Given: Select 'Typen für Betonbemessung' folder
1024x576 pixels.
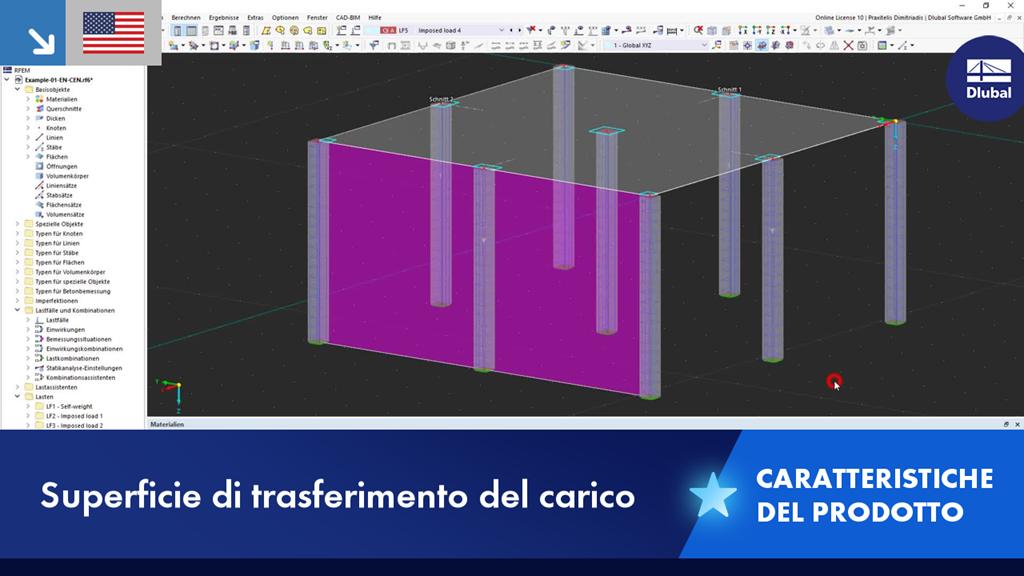Looking at the screenshot, I should tap(72, 291).
